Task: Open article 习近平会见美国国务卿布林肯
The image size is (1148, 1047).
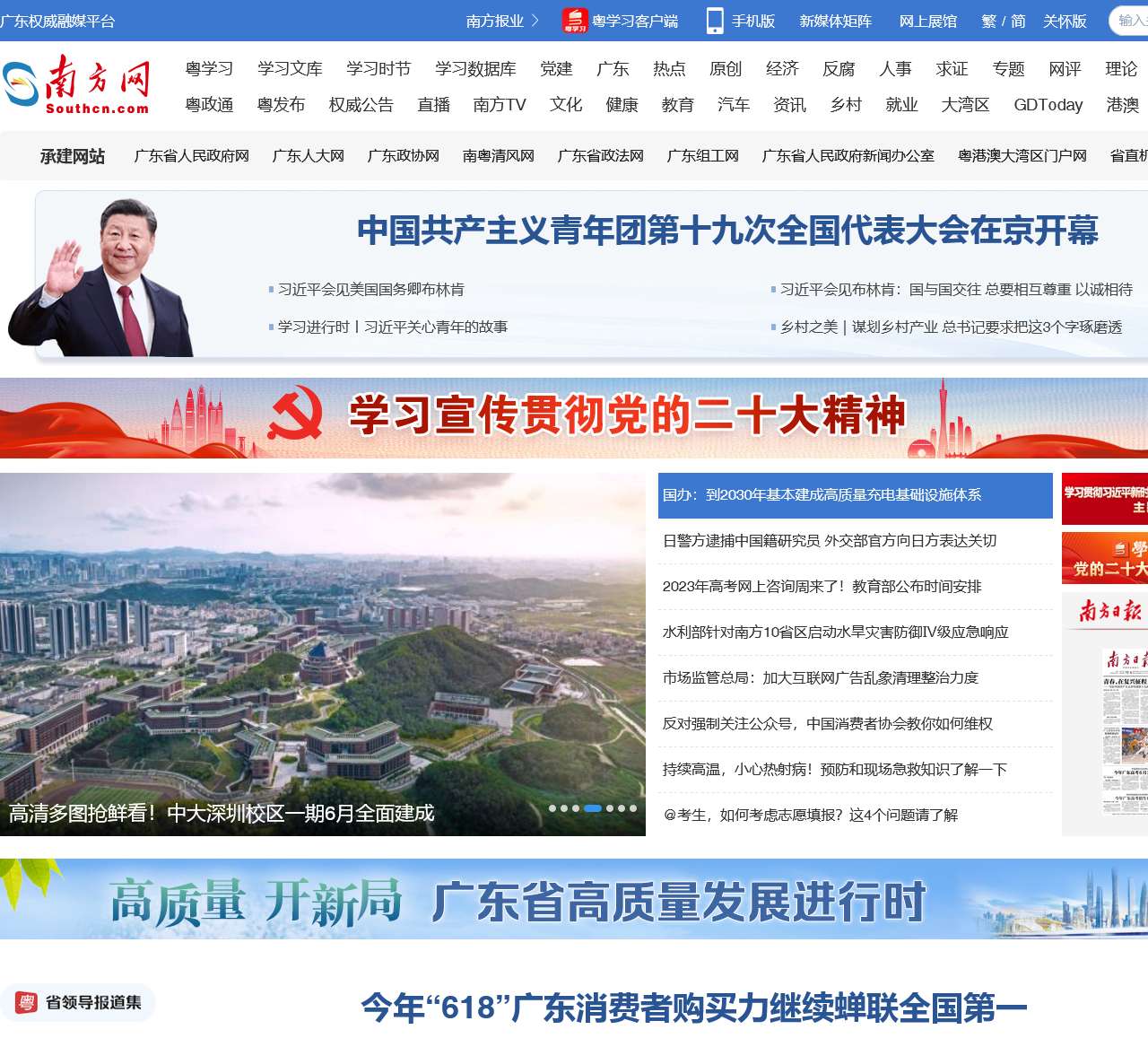Action: [371, 290]
